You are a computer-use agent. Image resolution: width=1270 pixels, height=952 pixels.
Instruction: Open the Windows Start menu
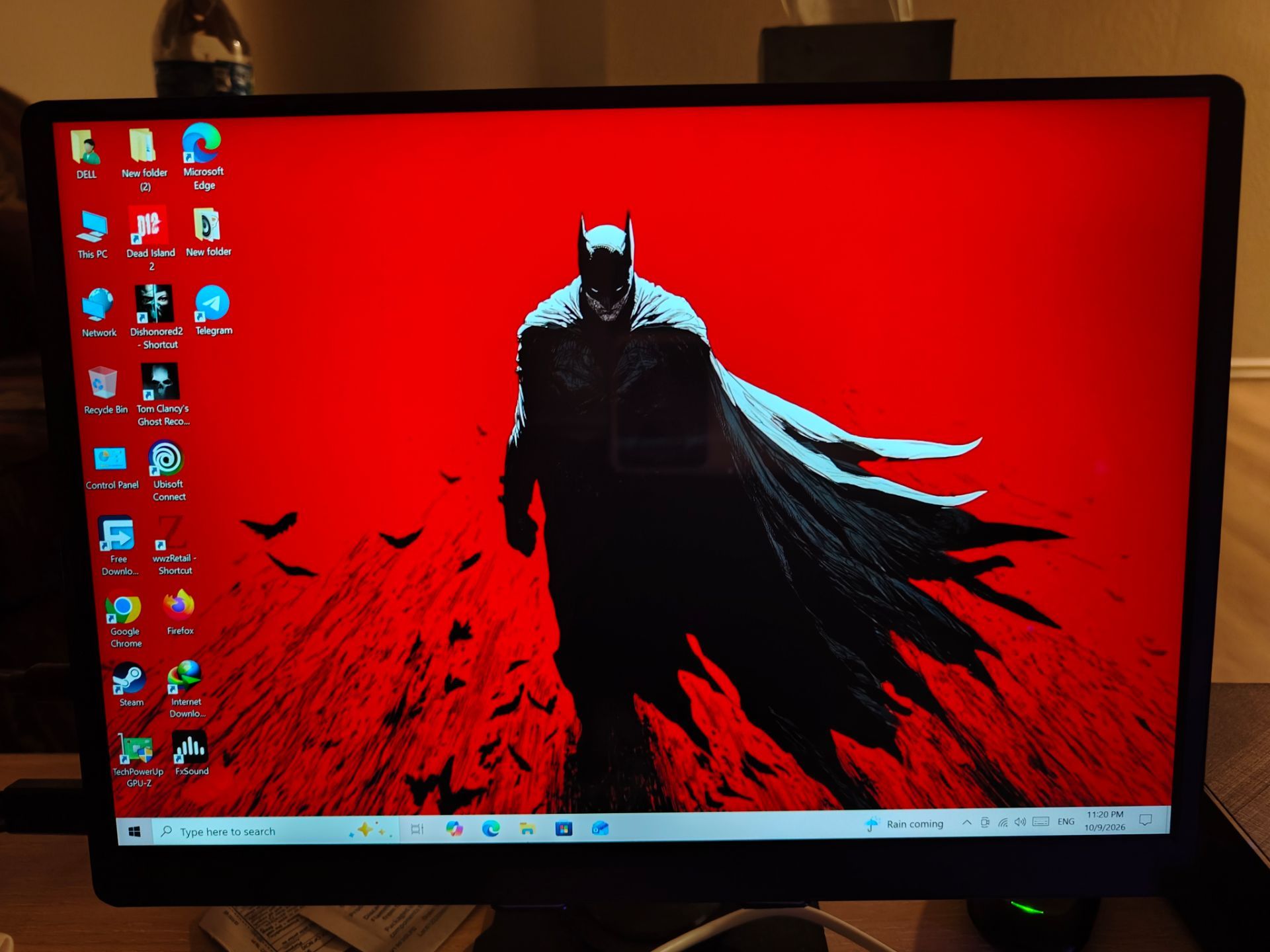135,832
